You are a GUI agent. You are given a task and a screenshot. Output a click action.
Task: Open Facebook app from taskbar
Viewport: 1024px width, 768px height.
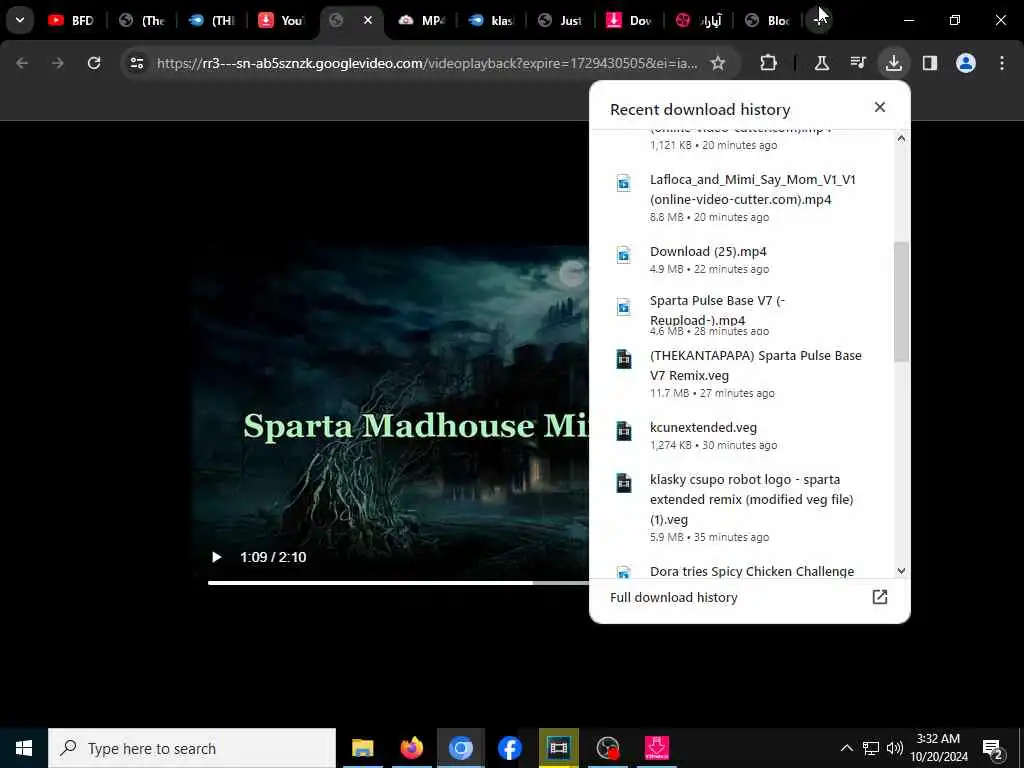click(509, 748)
